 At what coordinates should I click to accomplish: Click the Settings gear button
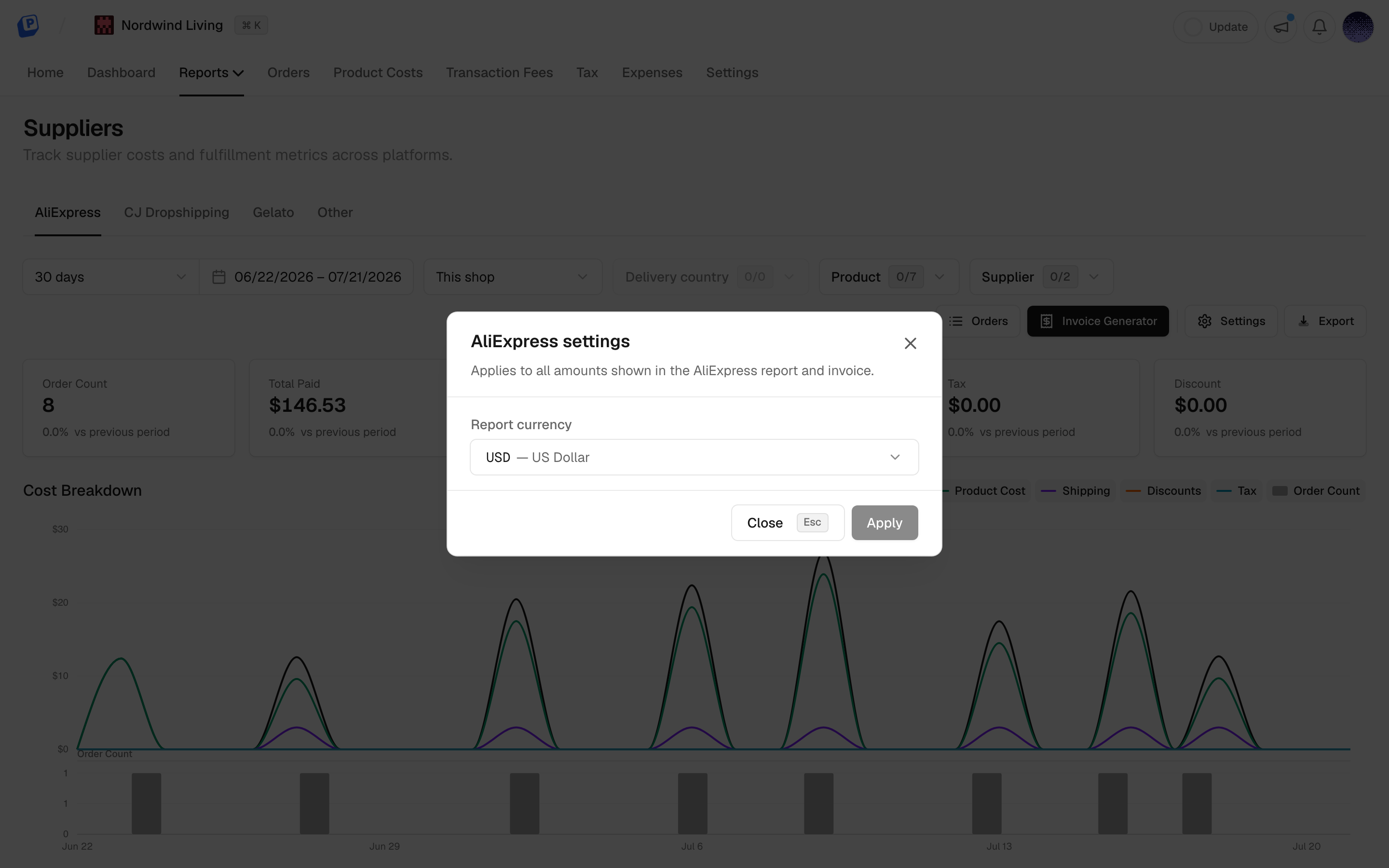[1231, 321]
